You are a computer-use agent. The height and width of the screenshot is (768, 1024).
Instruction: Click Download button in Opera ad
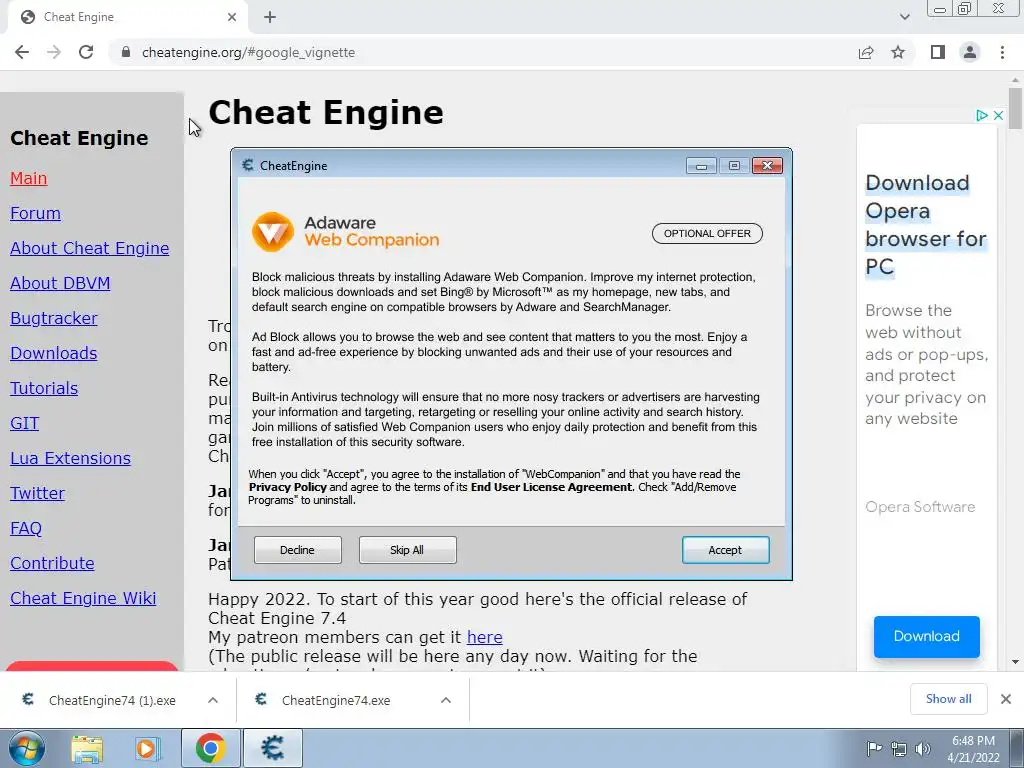coord(927,636)
